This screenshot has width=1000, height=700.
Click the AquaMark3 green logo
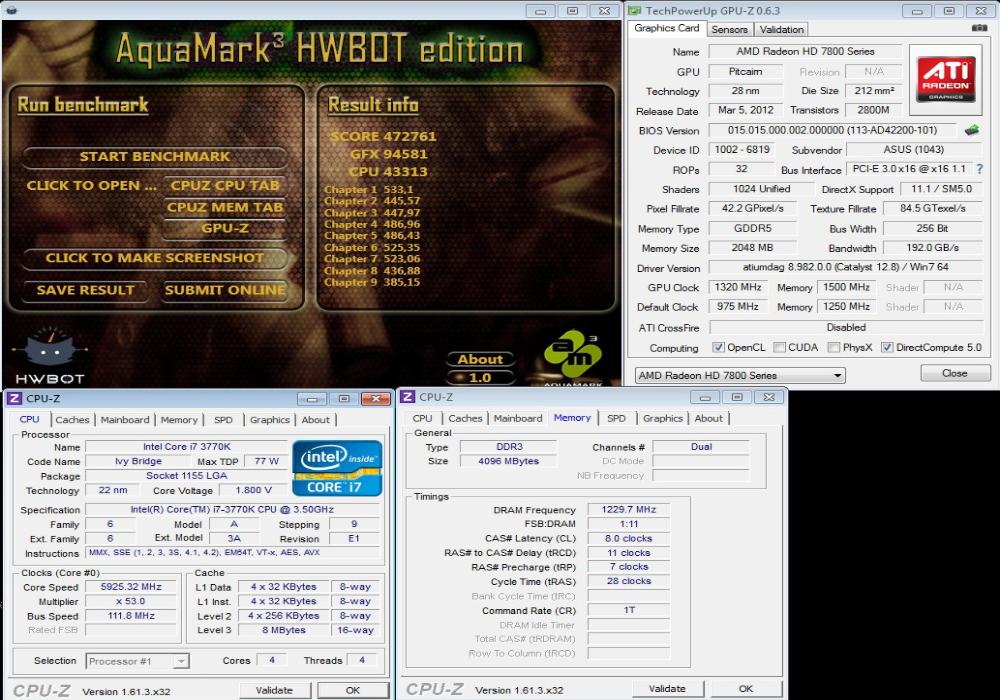pyautogui.click(x=572, y=356)
